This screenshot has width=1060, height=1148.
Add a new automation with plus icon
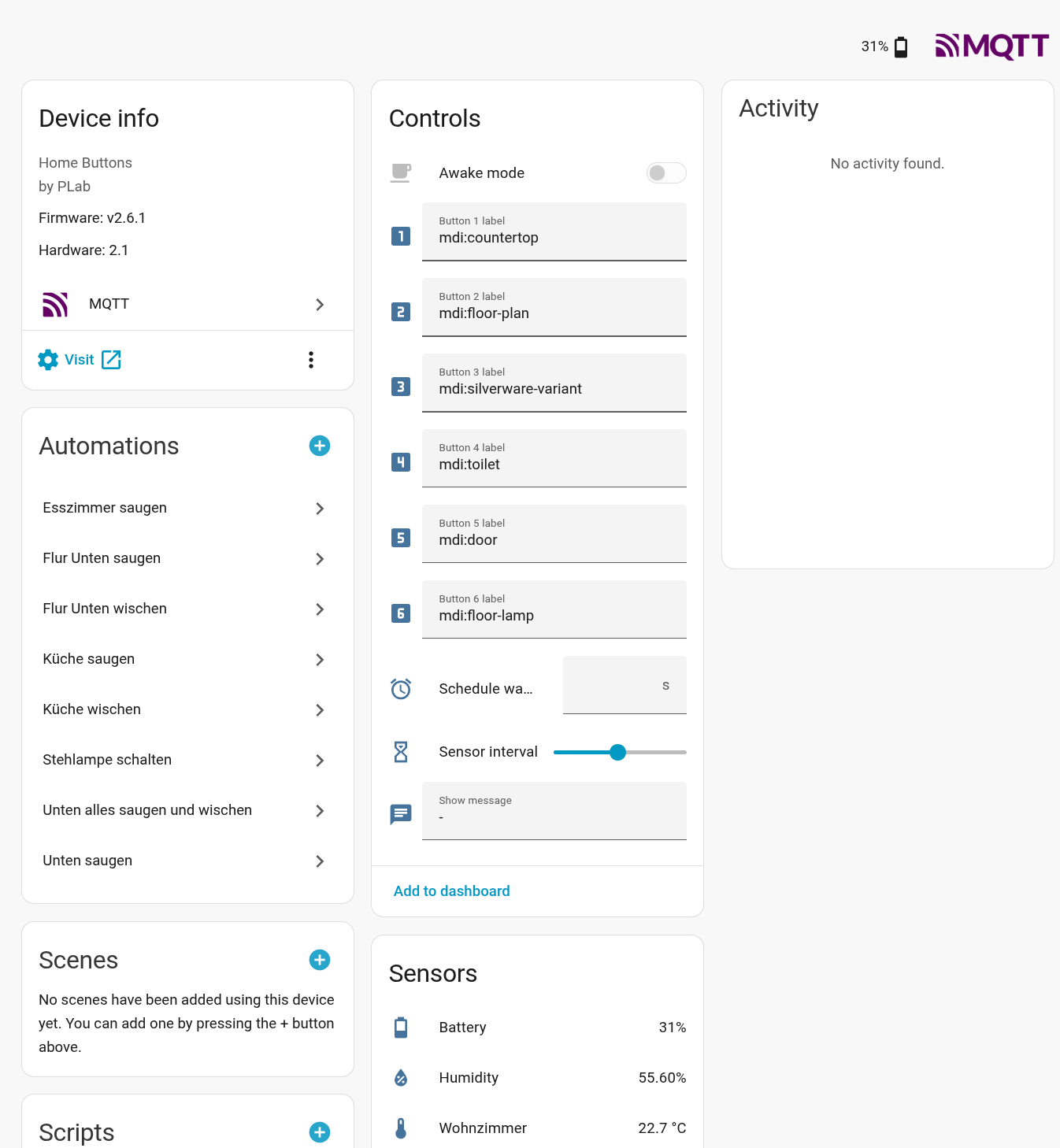pos(320,446)
